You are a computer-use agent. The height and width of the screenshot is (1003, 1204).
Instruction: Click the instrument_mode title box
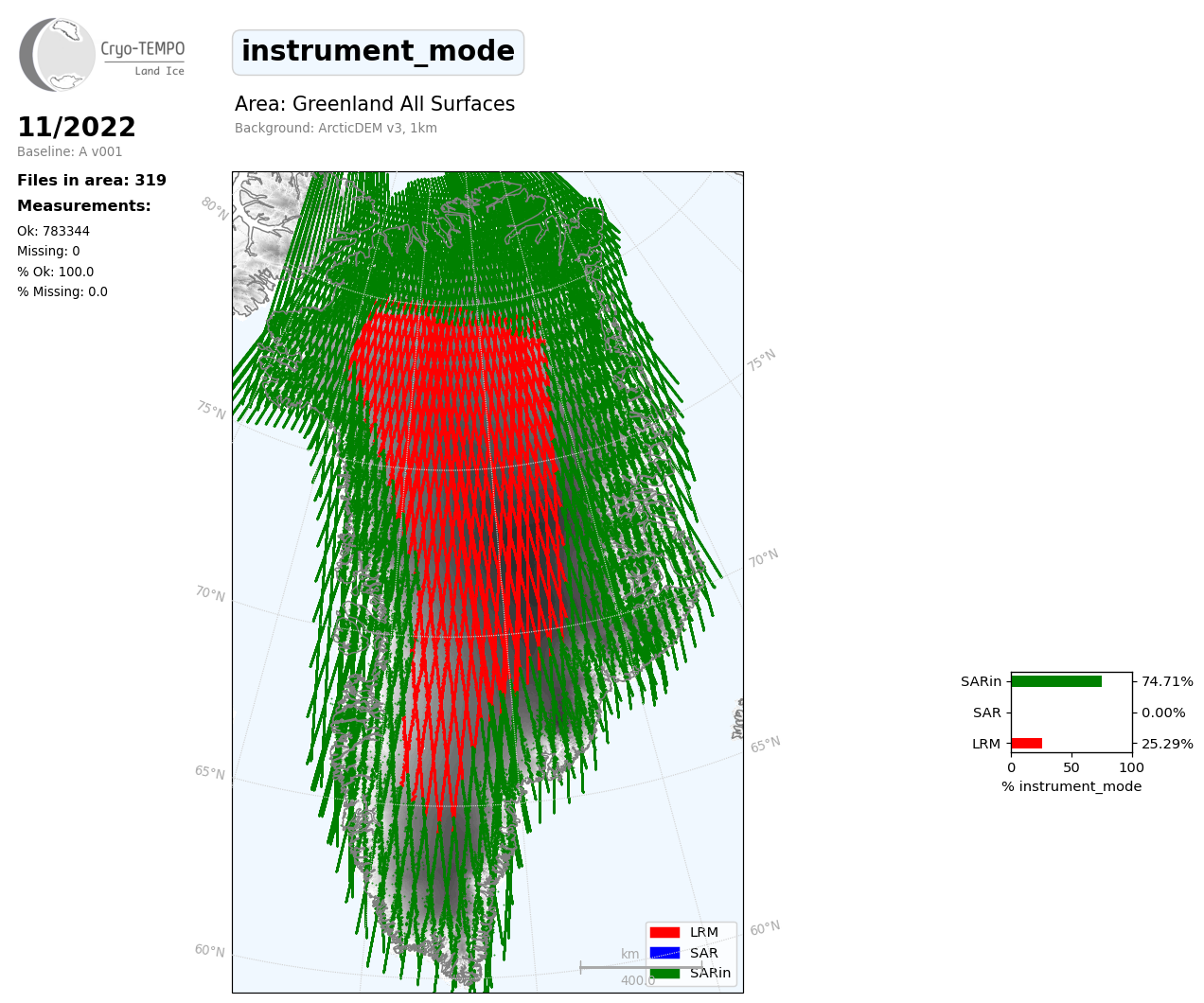pos(378,52)
